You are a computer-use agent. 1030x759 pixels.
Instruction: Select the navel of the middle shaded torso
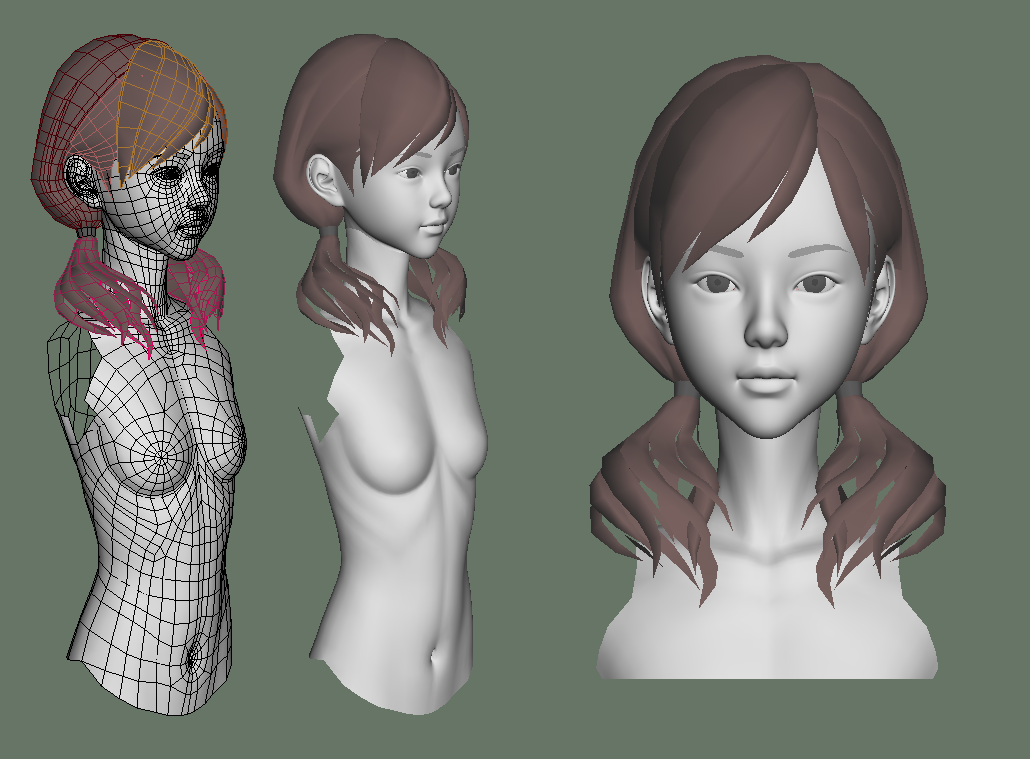(x=434, y=660)
